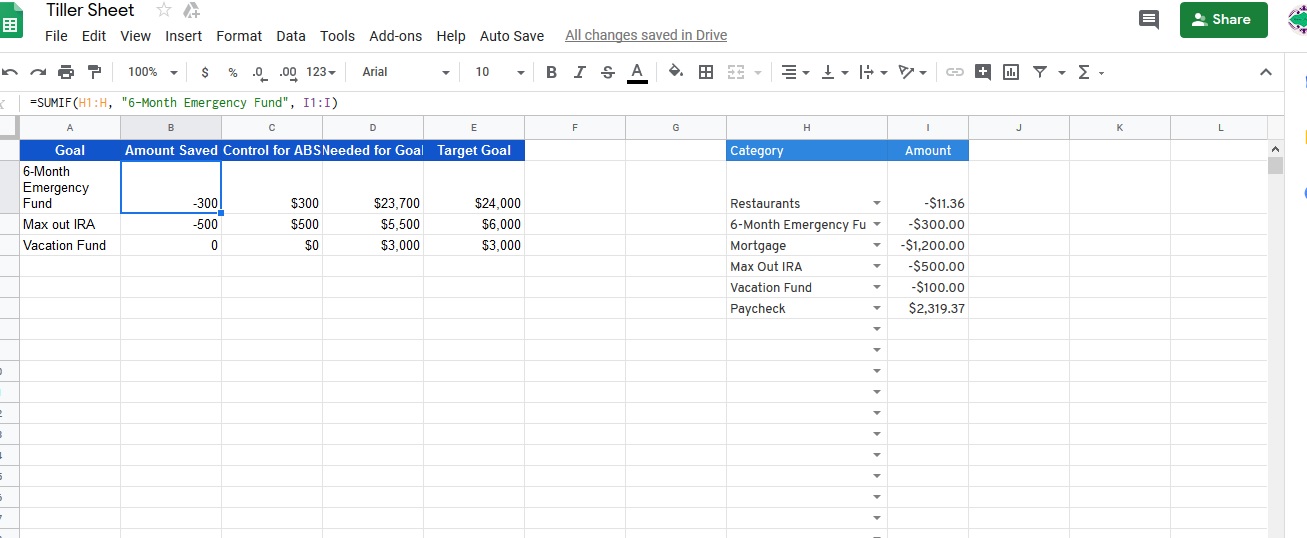Open the Edit menu
Screen dimensions: 1307x538
94,36
